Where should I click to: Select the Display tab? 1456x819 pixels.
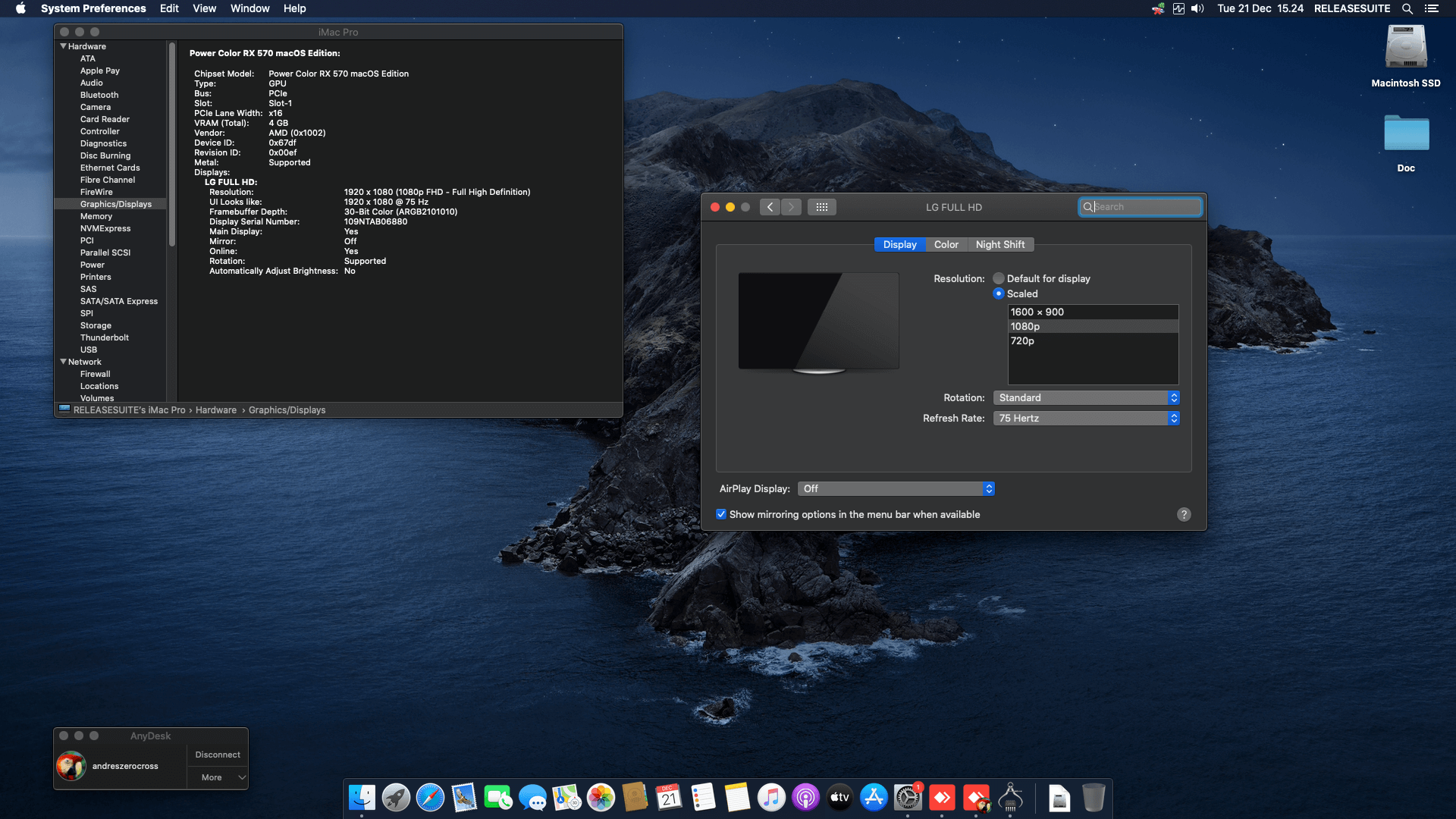pyautogui.click(x=900, y=244)
